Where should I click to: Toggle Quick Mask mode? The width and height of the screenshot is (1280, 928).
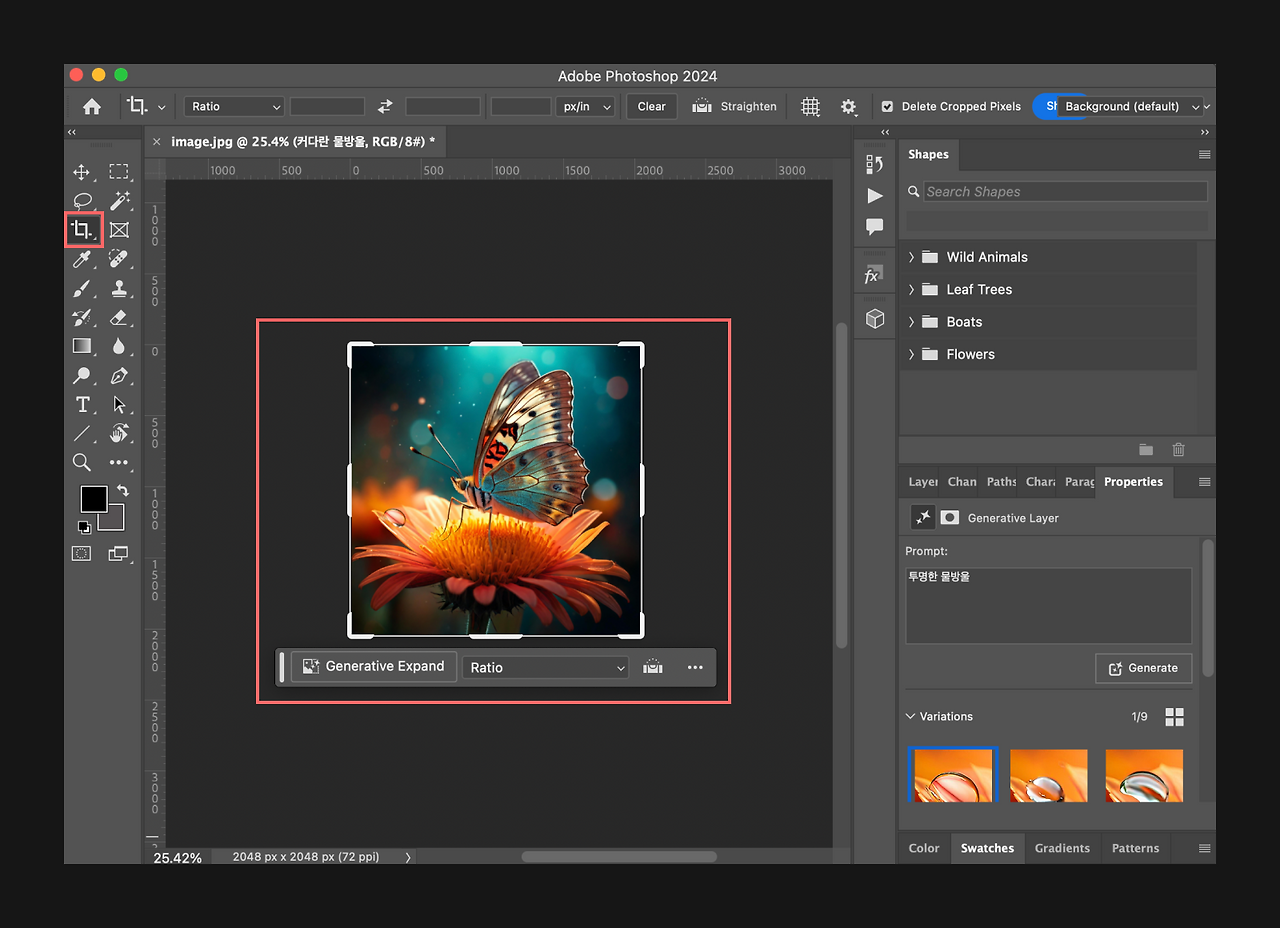(82, 553)
